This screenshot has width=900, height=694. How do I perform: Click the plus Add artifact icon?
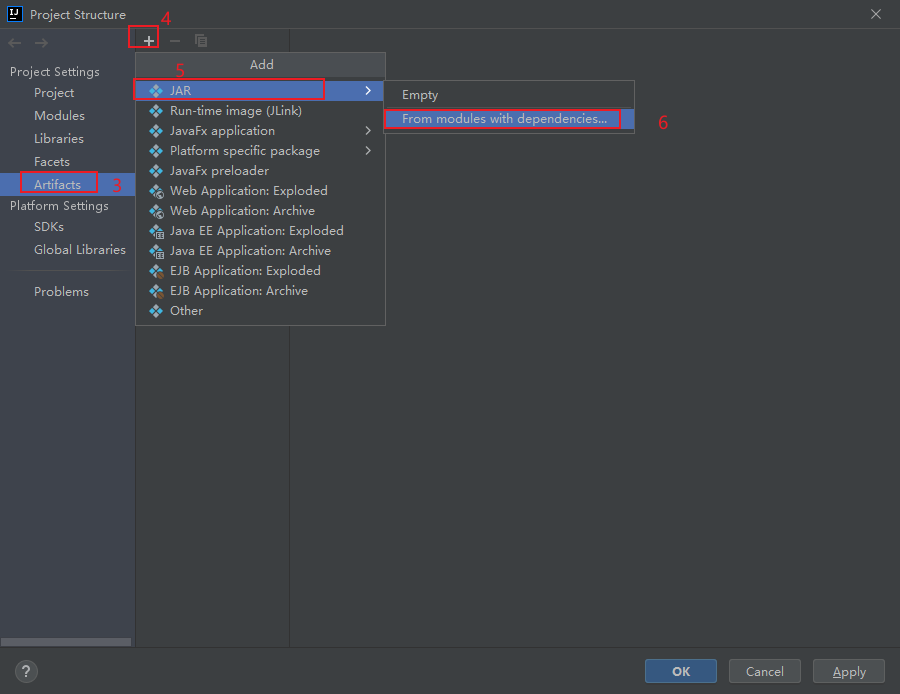point(149,41)
